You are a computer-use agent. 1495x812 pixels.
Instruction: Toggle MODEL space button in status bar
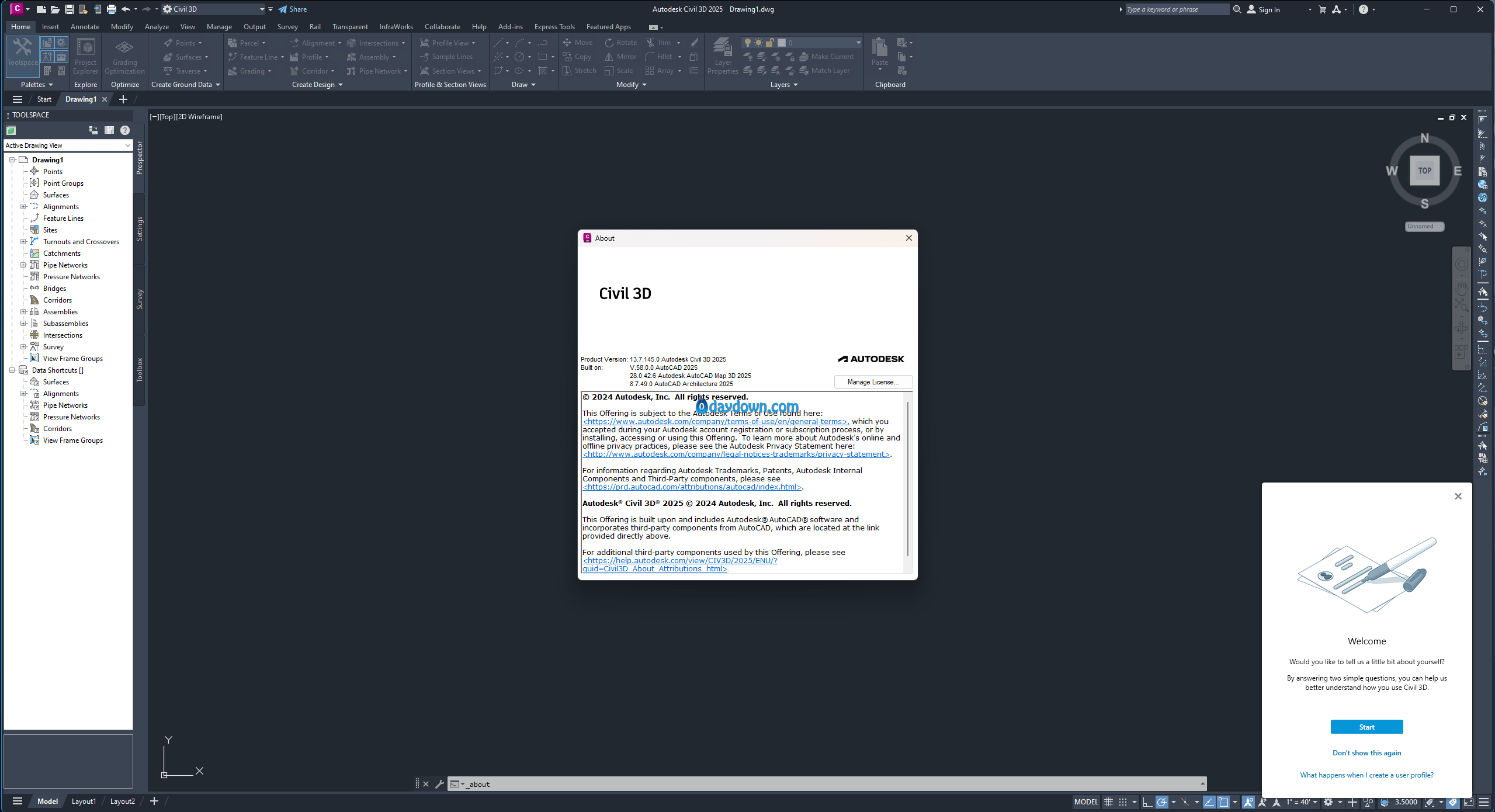tap(1086, 802)
